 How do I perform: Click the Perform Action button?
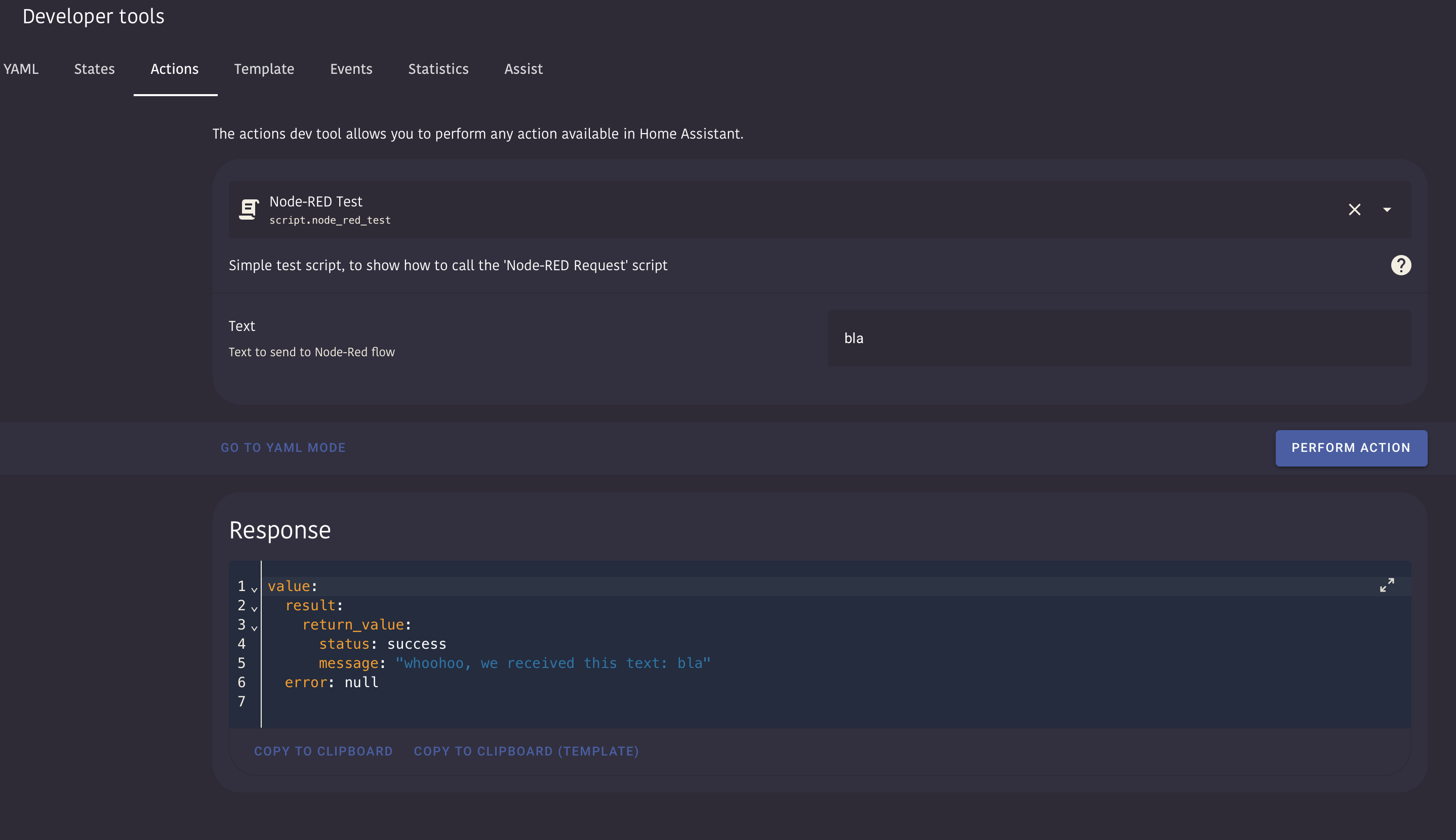(x=1351, y=448)
